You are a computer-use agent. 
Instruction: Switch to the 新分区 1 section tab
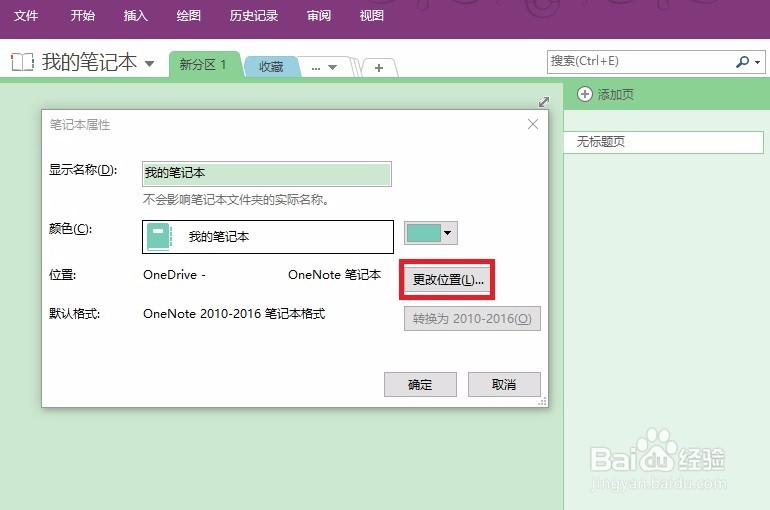203,64
